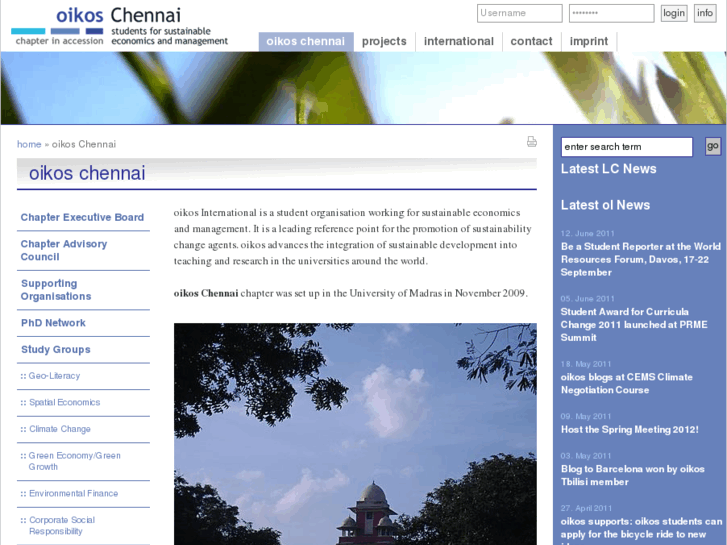
Task: Click the 18. May 2011 date
Action: pyautogui.click(x=586, y=364)
